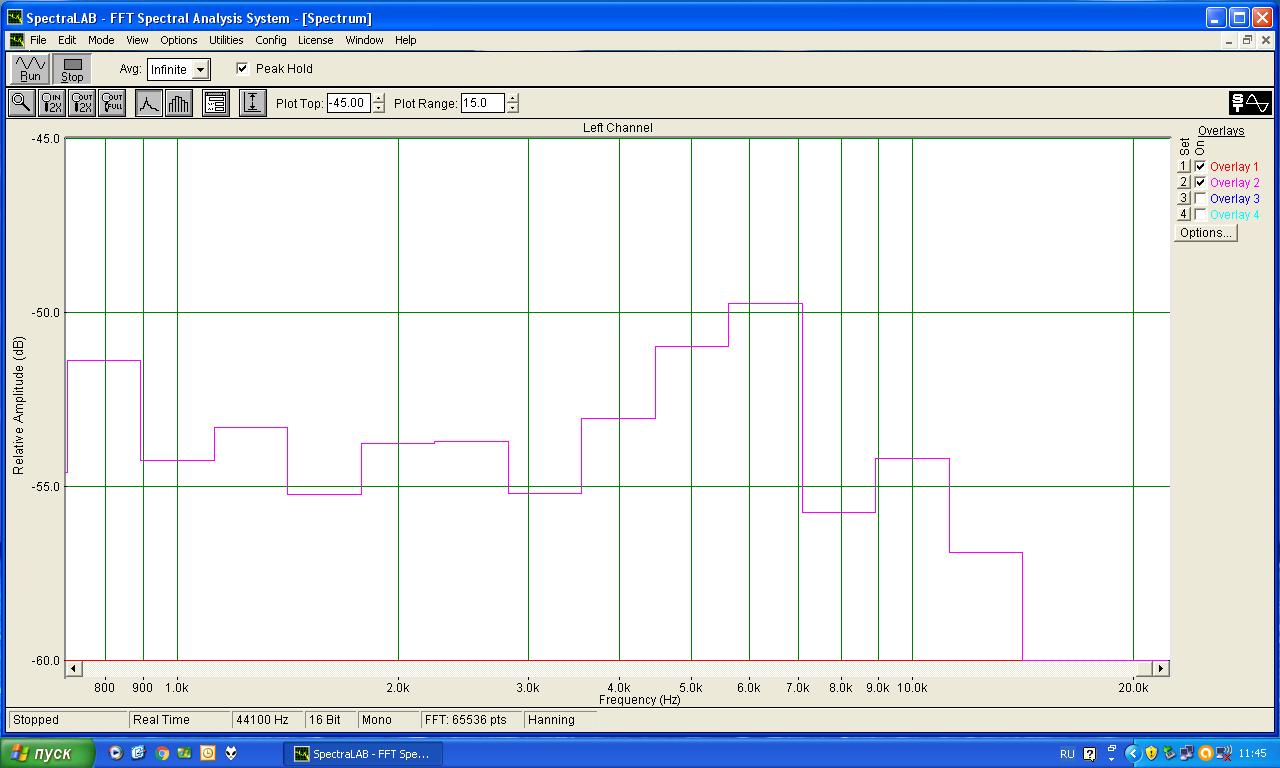This screenshot has height=768, width=1280.
Task: Click the frequency scrollbar right arrow
Action: tap(1160, 668)
